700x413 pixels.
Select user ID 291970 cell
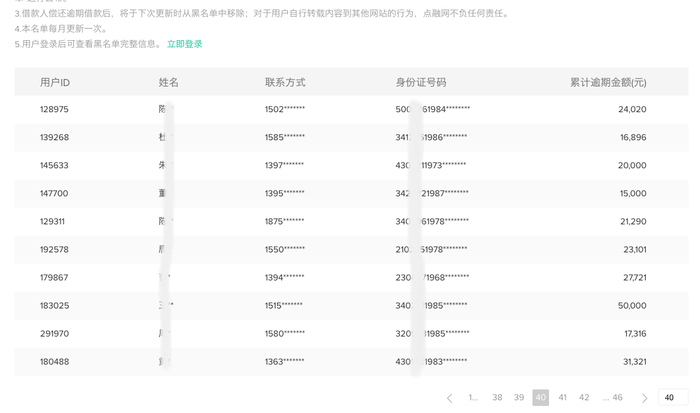click(x=54, y=334)
